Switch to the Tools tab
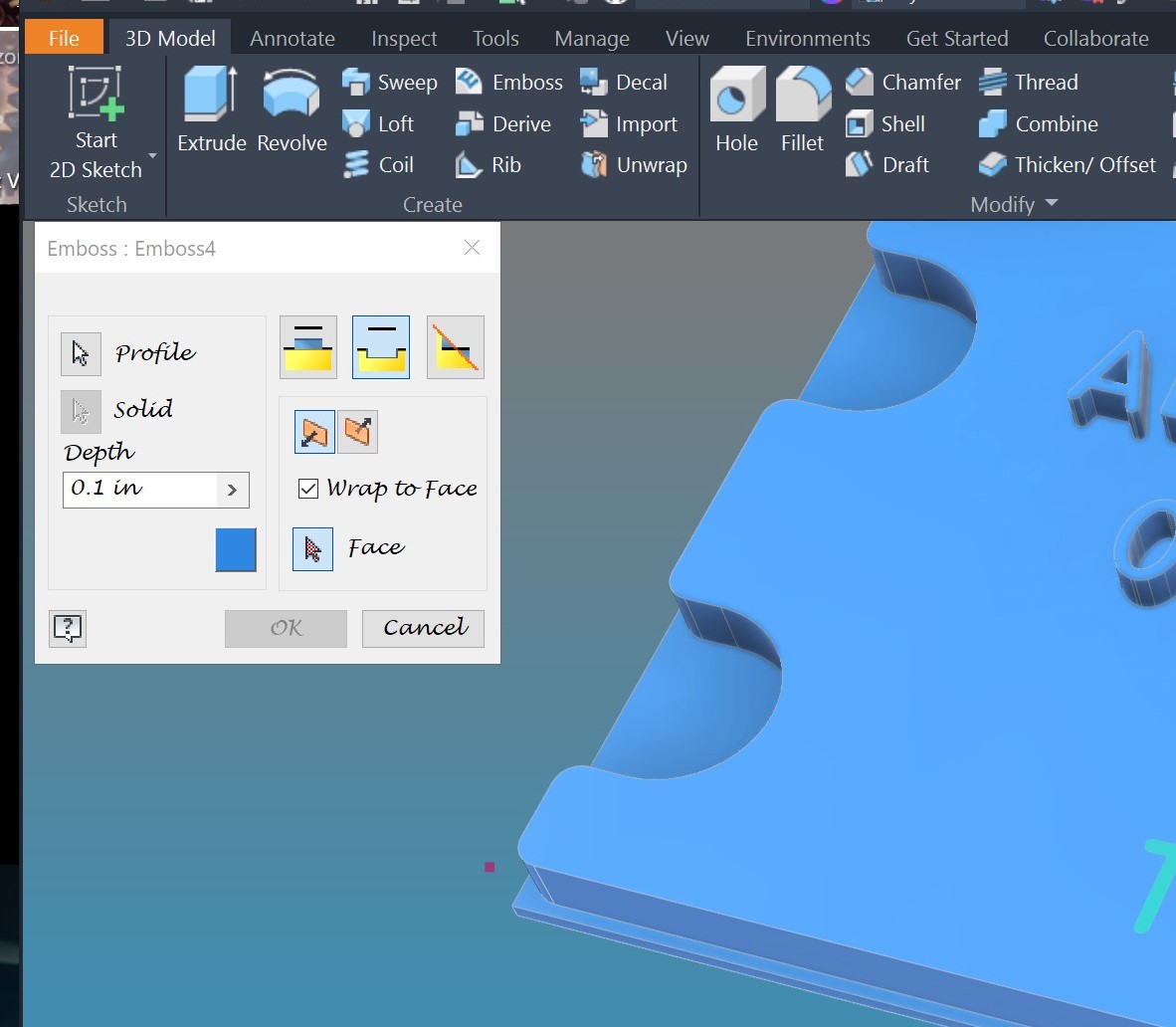This screenshot has width=1176, height=1027. click(495, 38)
